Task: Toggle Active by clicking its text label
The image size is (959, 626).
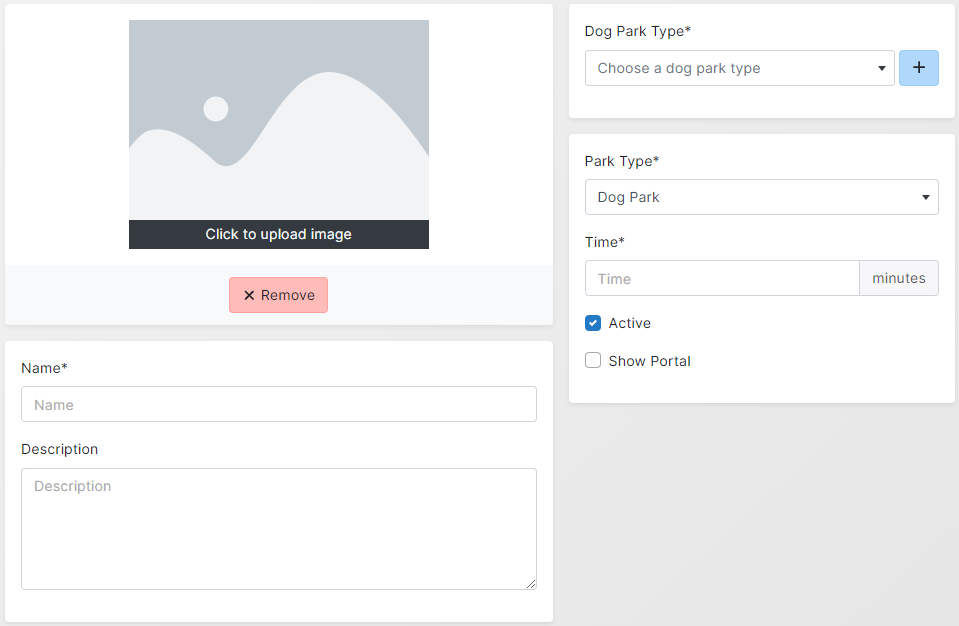Action: (x=629, y=323)
